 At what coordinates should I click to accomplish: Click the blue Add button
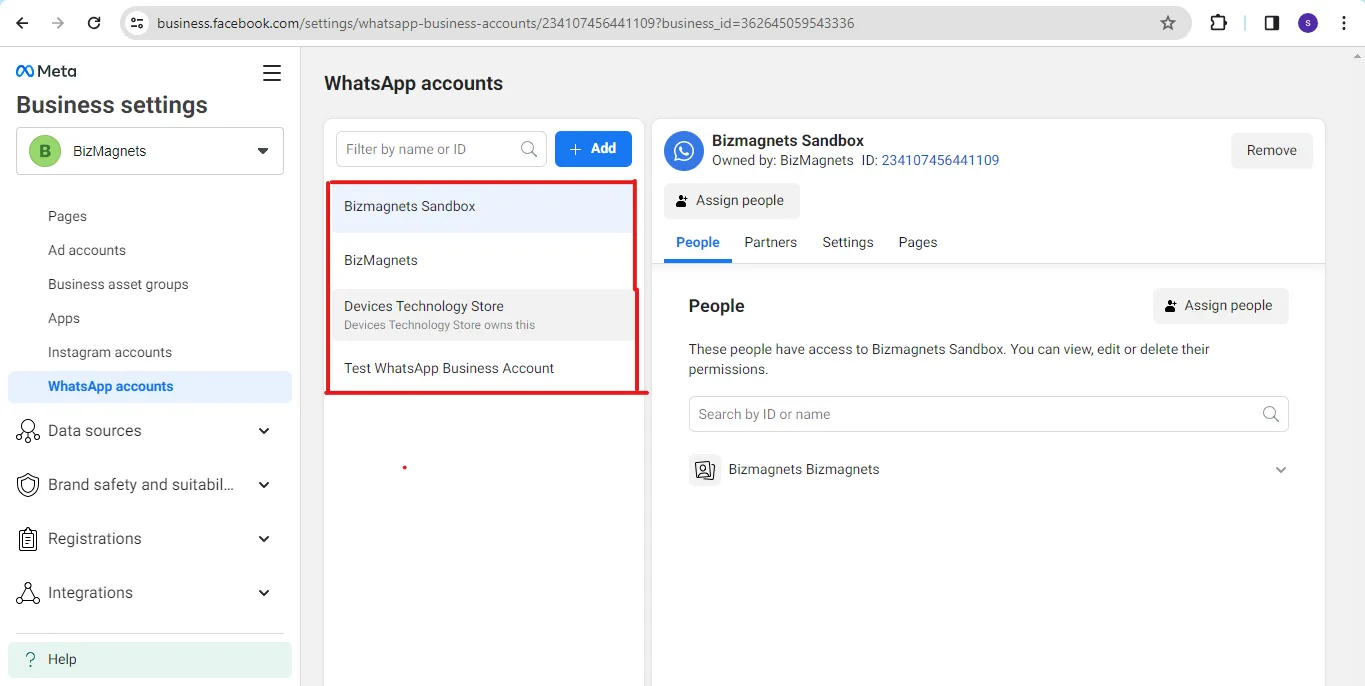pos(593,149)
